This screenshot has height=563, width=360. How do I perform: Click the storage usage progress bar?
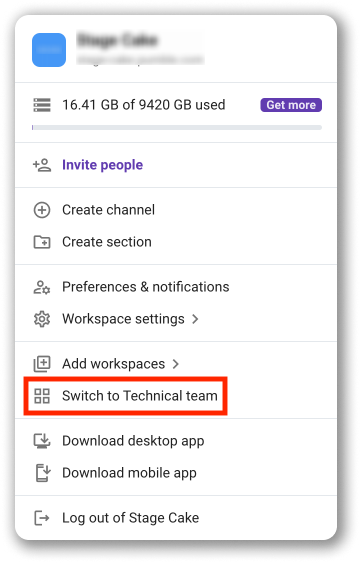(x=177, y=127)
